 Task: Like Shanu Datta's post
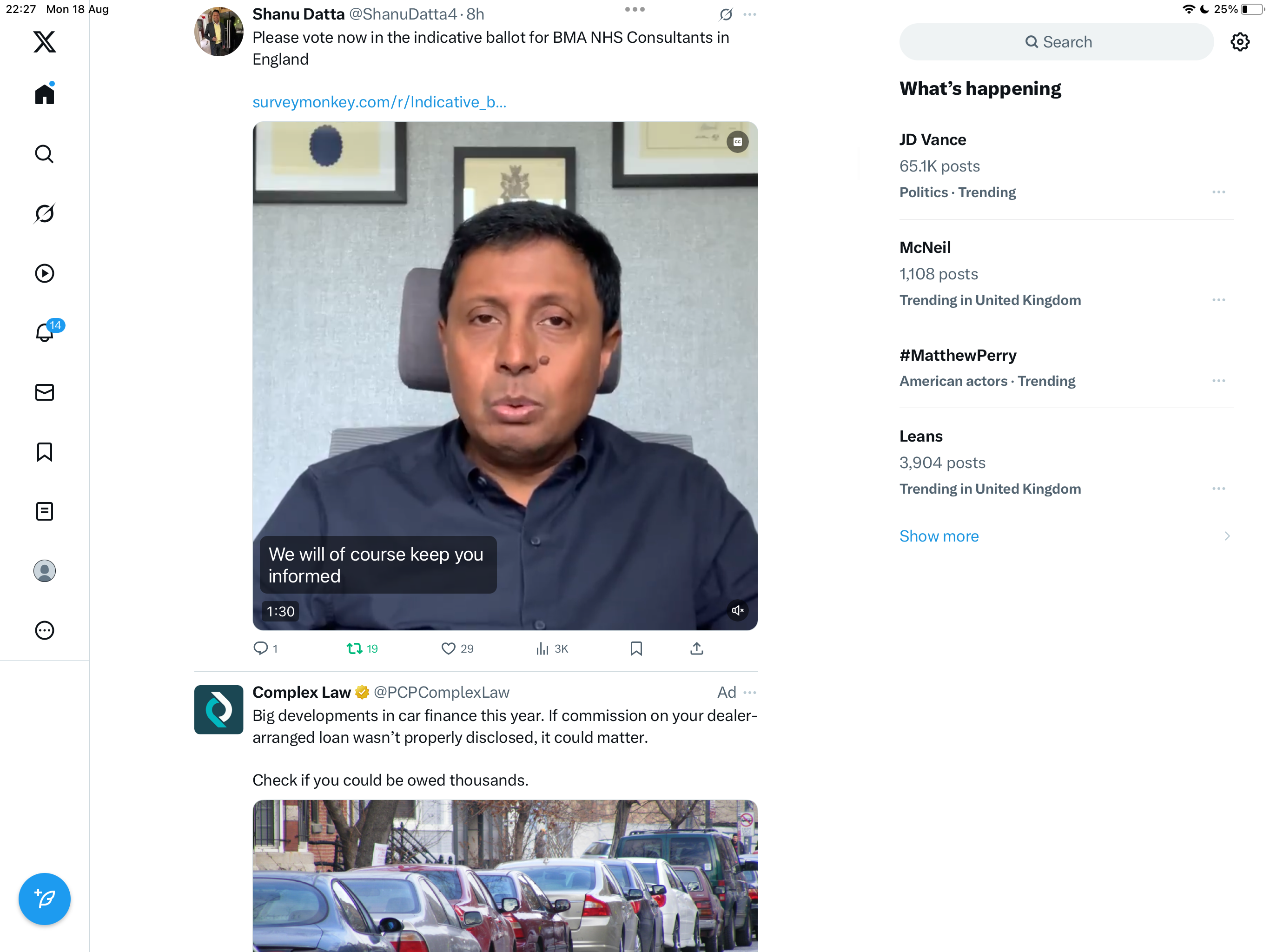[x=449, y=648]
